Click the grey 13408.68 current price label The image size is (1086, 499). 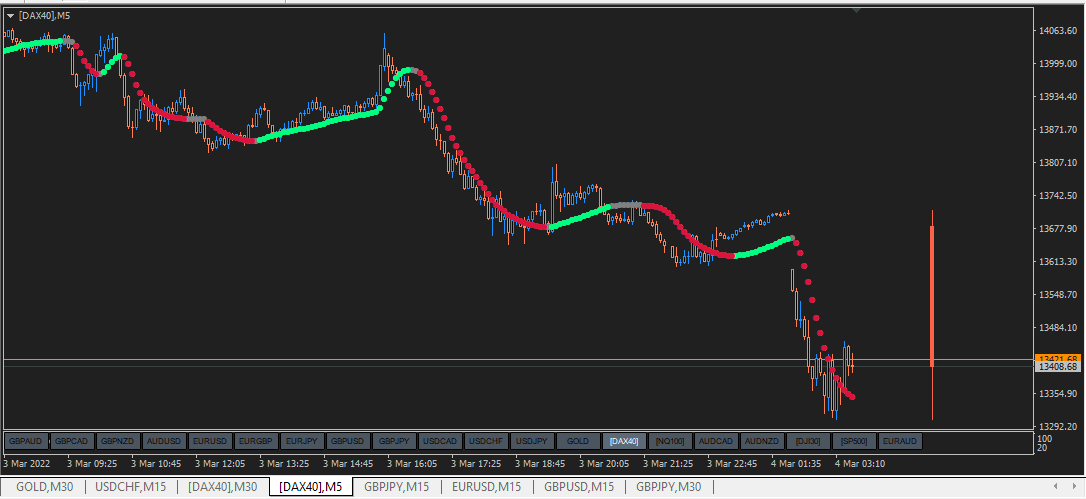[x=1057, y=367]
